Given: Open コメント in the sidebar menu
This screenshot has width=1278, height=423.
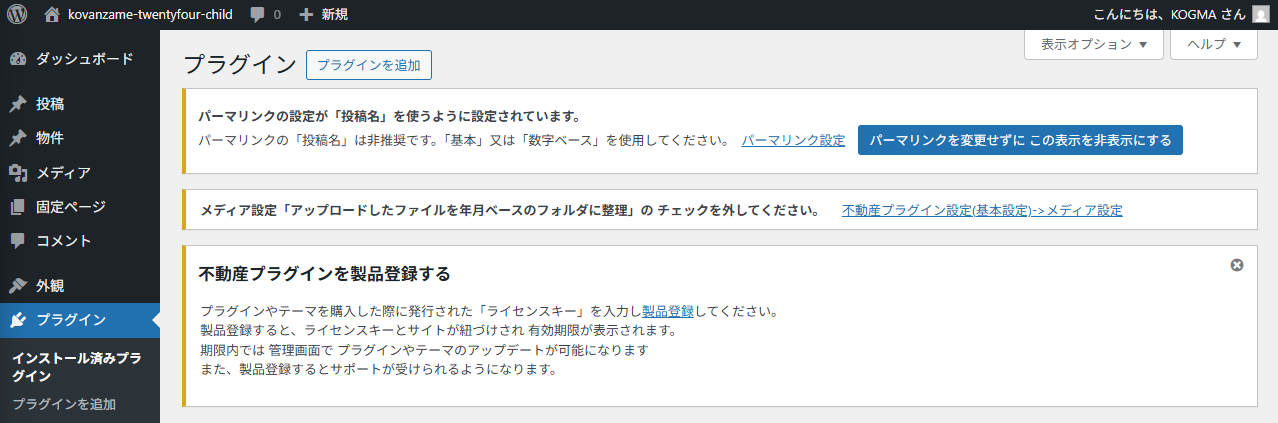Looking at the screenshot, I should pyautogui.click(x=63, y=241).
